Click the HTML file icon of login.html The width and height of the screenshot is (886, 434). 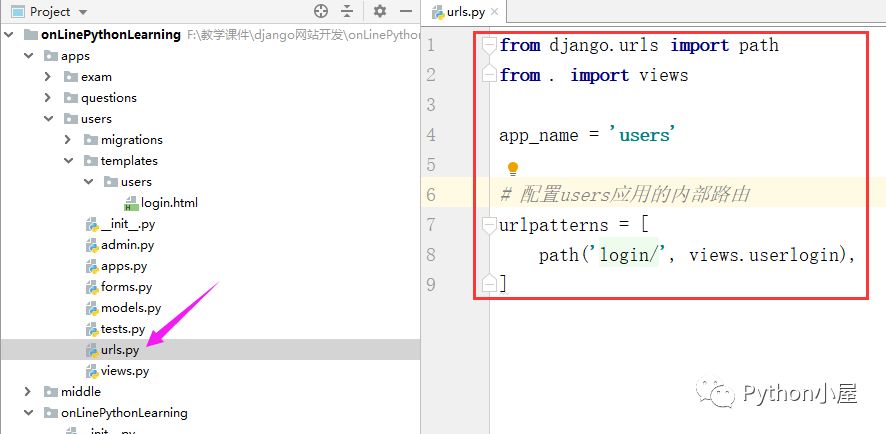[x=131, y=203]
